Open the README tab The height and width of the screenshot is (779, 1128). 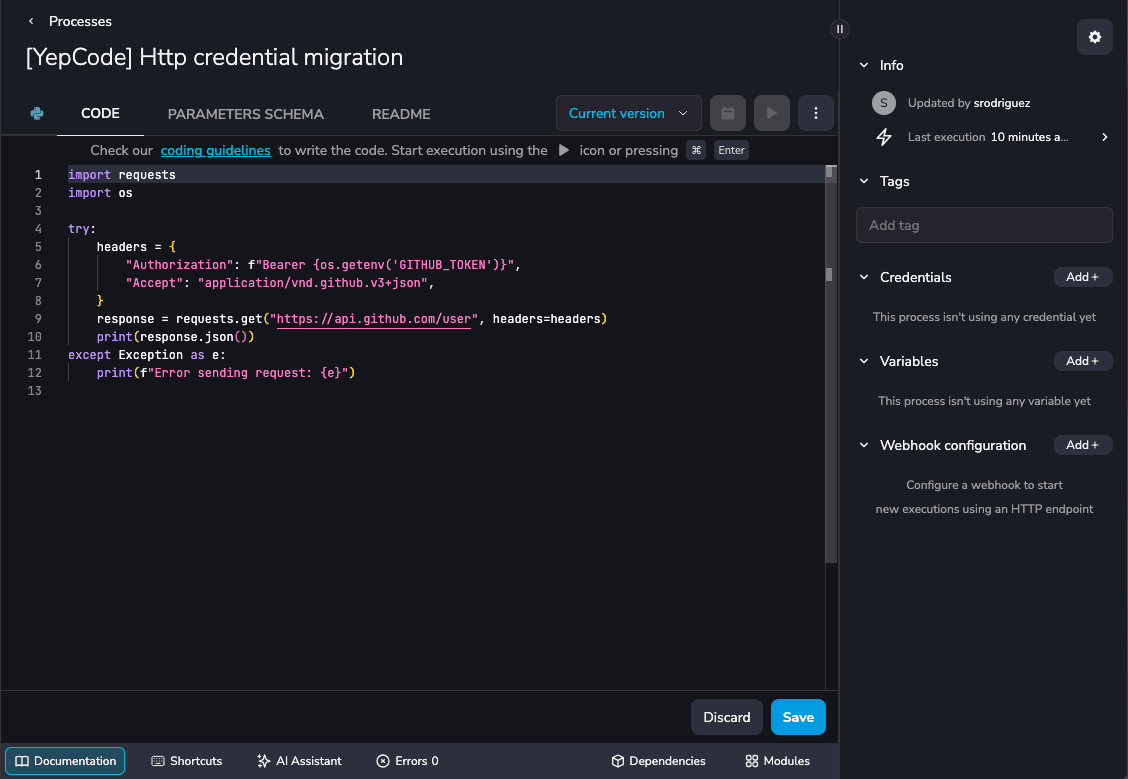click(x=401, y=114)
